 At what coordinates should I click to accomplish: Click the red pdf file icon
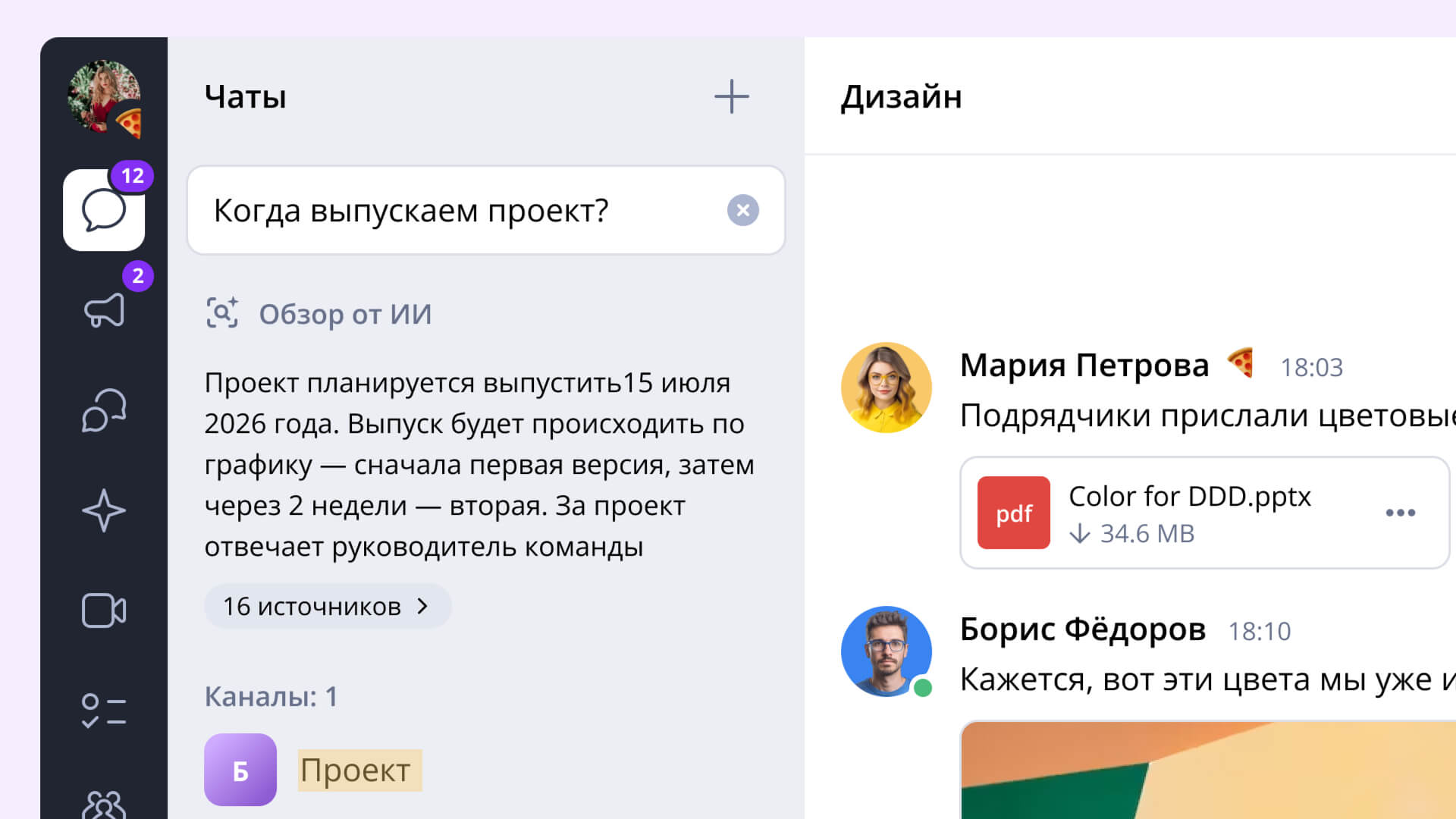coord(1013,513)
